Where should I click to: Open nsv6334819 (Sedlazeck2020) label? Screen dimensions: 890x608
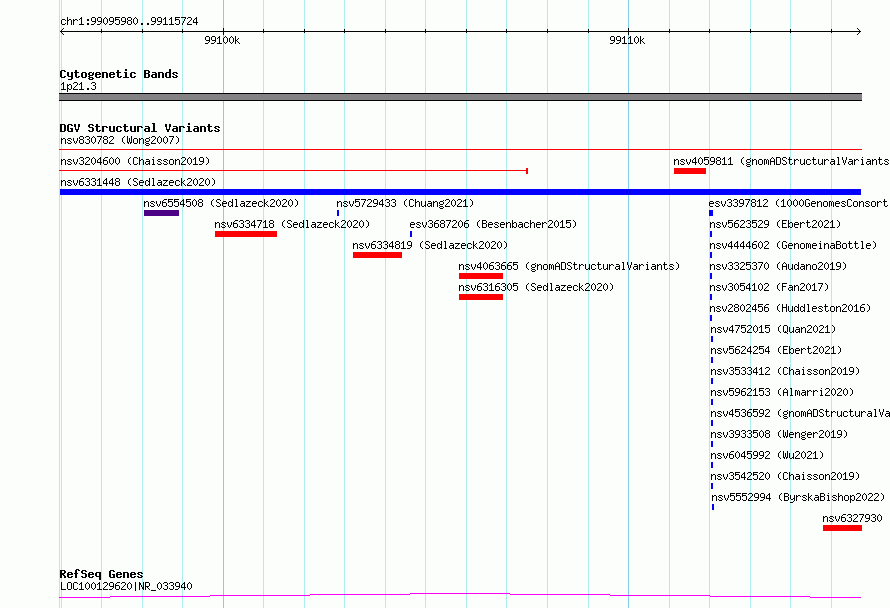coord(430,245)
